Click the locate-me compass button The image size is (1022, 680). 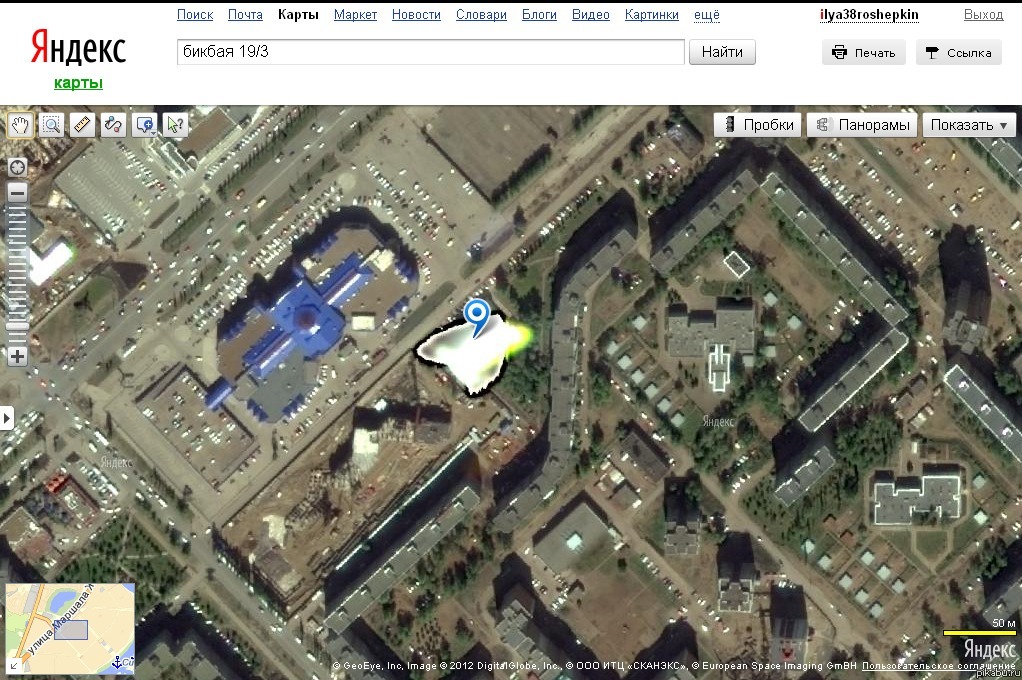point(17,166)
